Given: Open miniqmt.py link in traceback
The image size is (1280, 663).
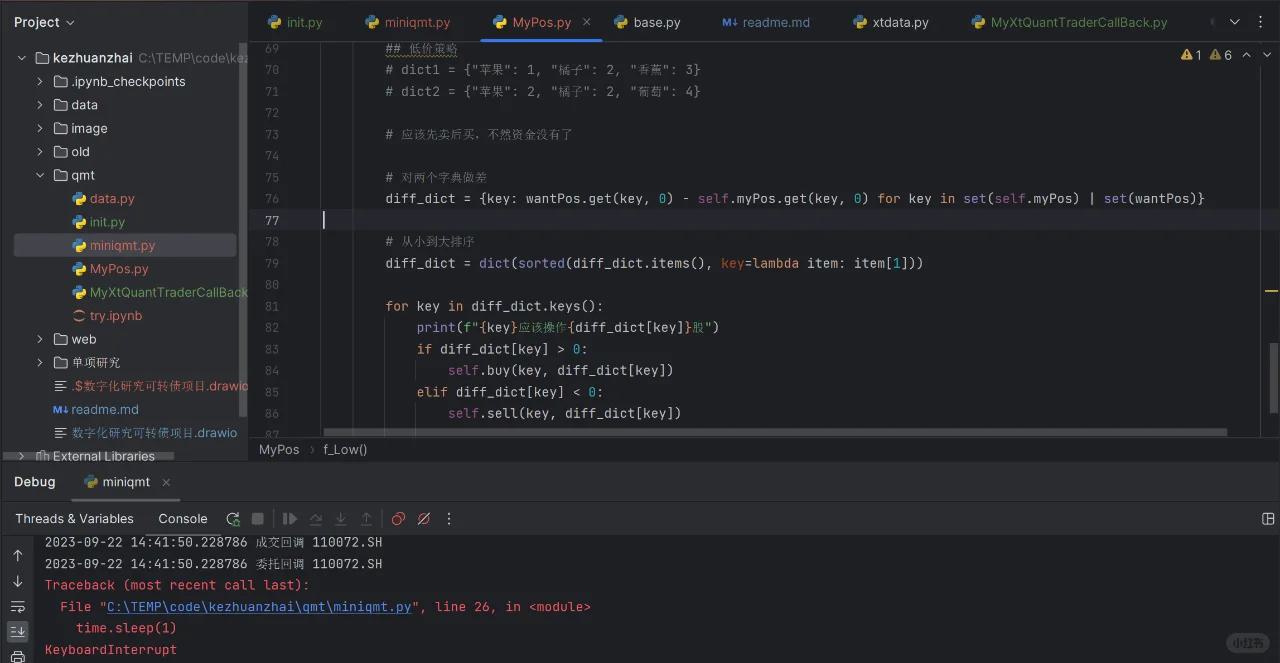Looking at the screenshot, I should (x=259, y=607).
